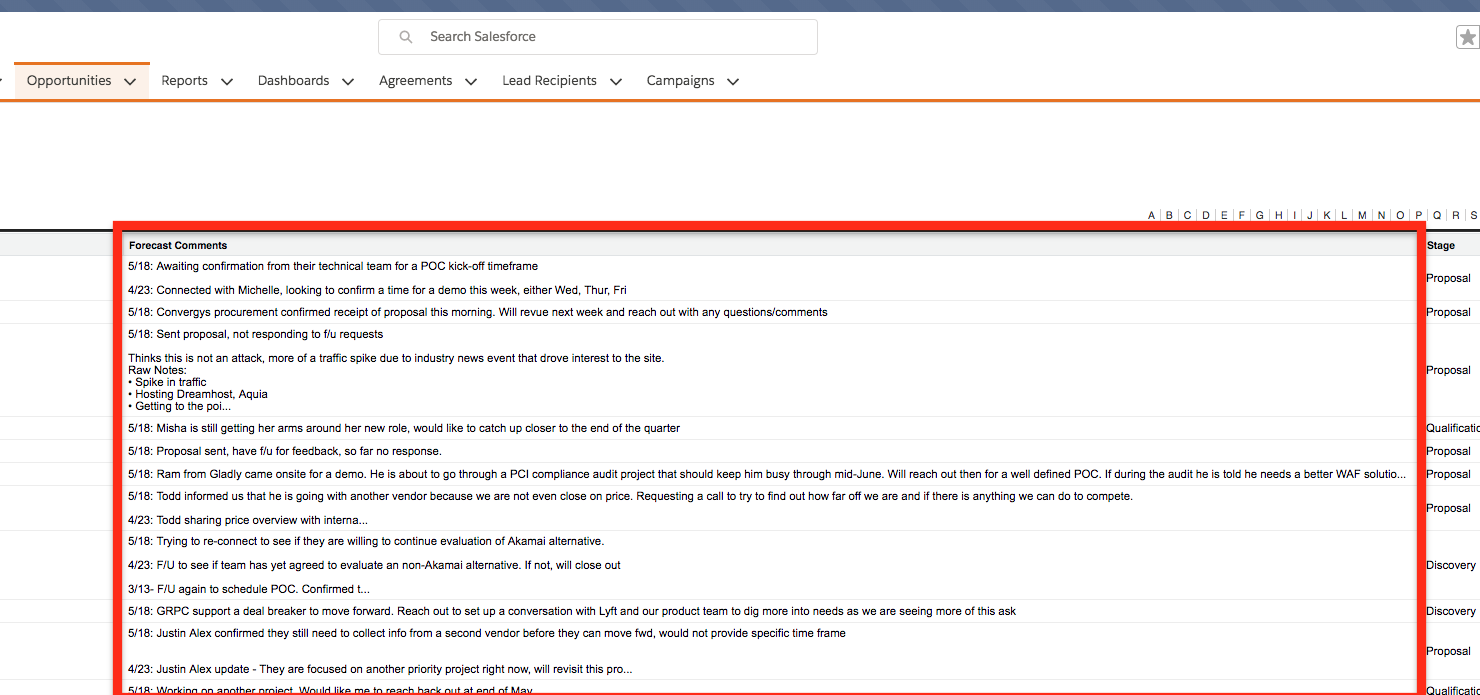Image resolution: width=1480 pixels, height=695 pixels.
Task: Expand the Lead Recipients chevron menu
Action: coord(615,82)
